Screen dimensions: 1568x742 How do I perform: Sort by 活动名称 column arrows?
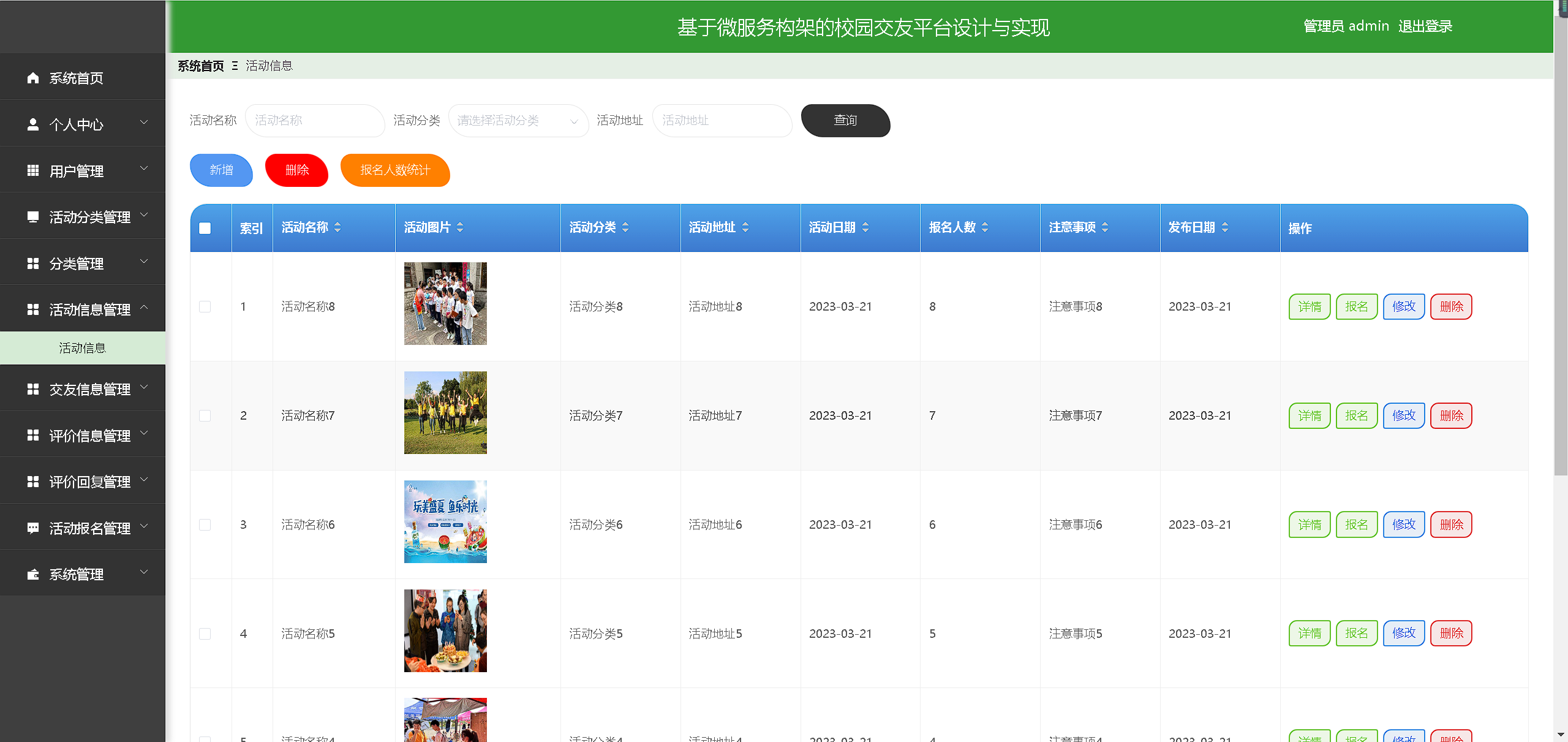click(337, 227)
